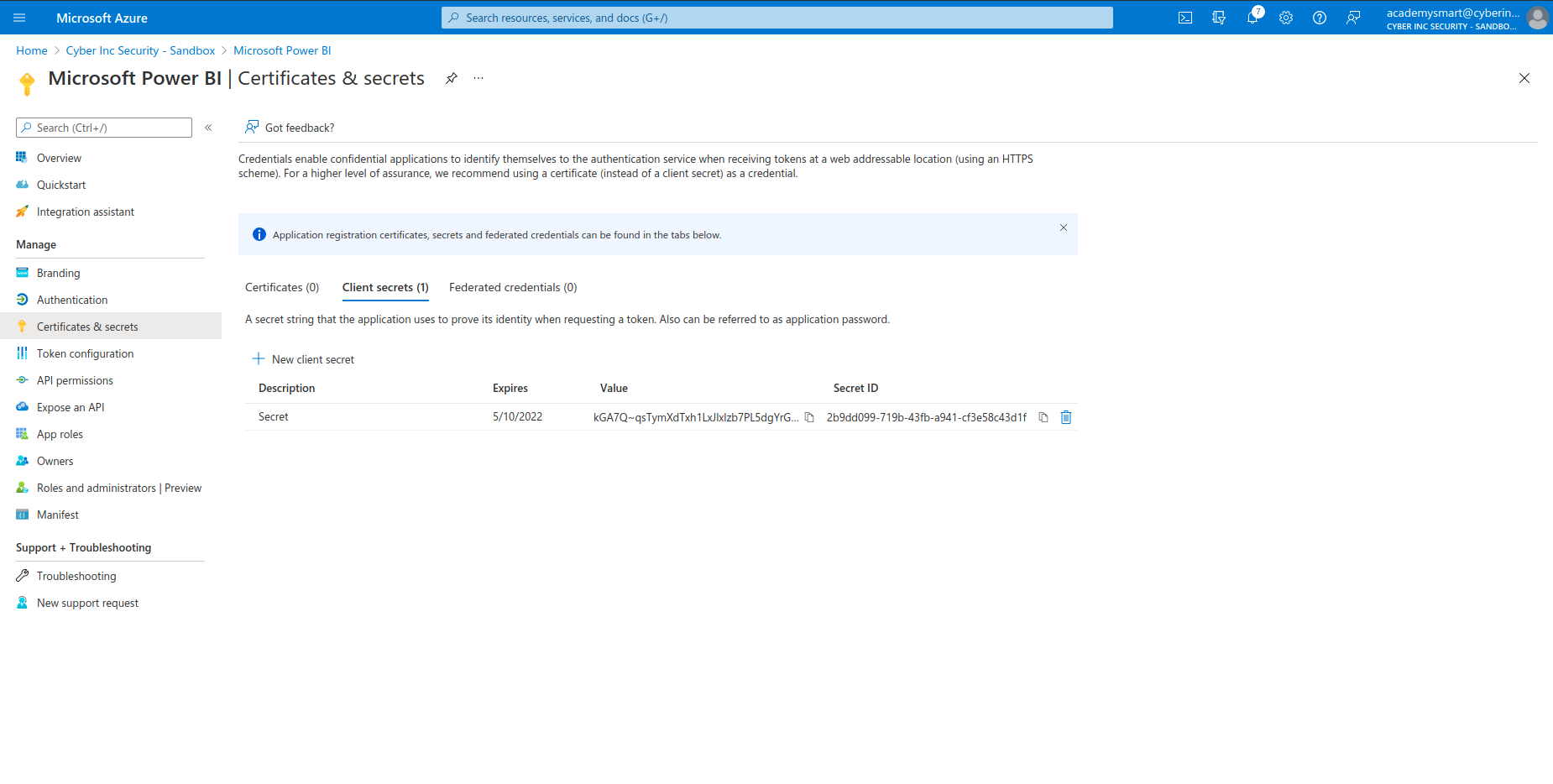Click the App roles grid icon

point(22,434)
